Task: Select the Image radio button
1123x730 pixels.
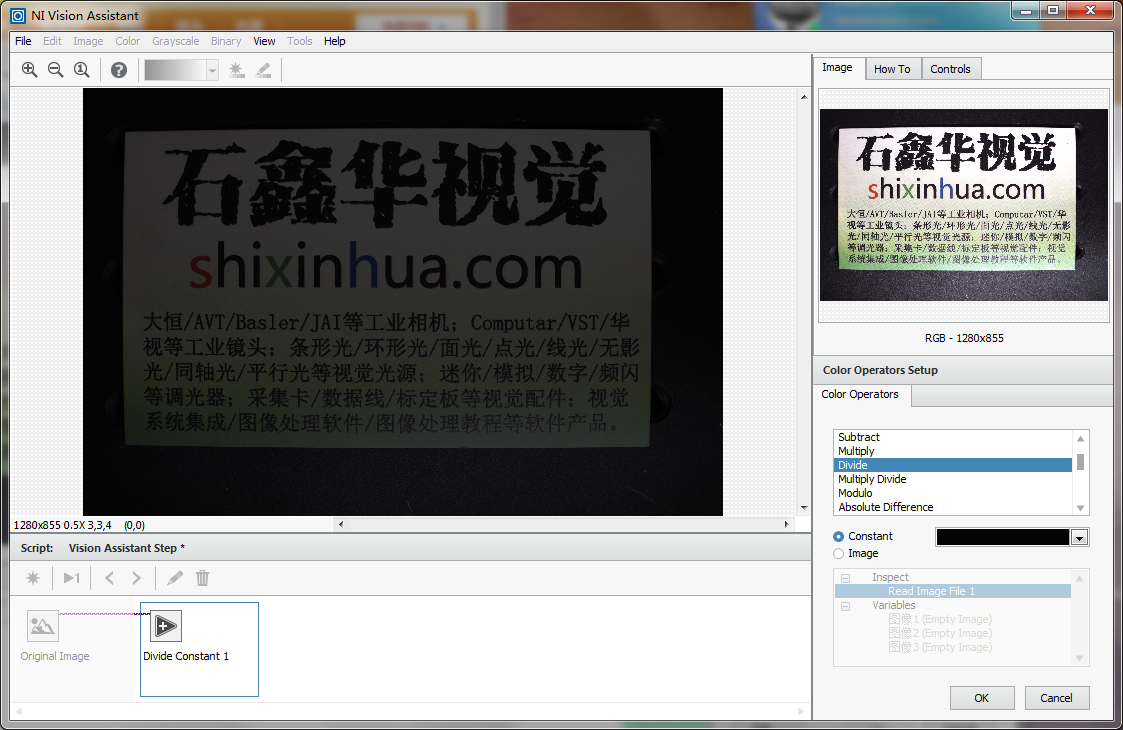Action: (x=839, y=553)
